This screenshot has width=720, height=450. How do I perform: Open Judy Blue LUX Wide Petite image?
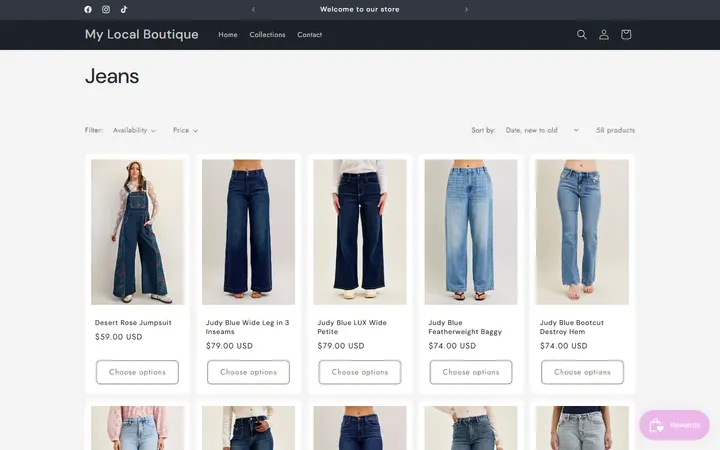[360, 232]
